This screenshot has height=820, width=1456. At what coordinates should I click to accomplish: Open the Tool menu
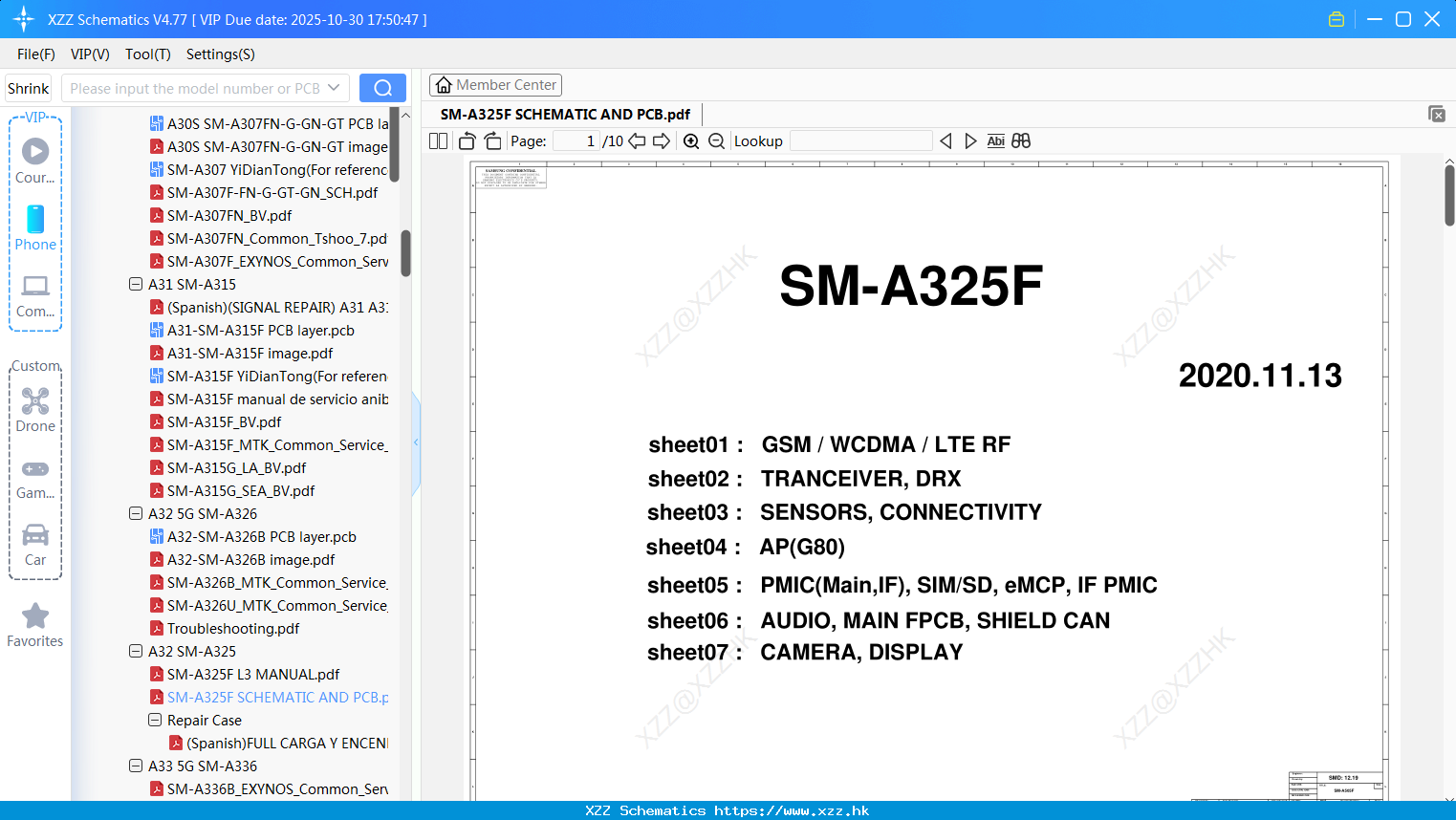click(x=147, y=54)
